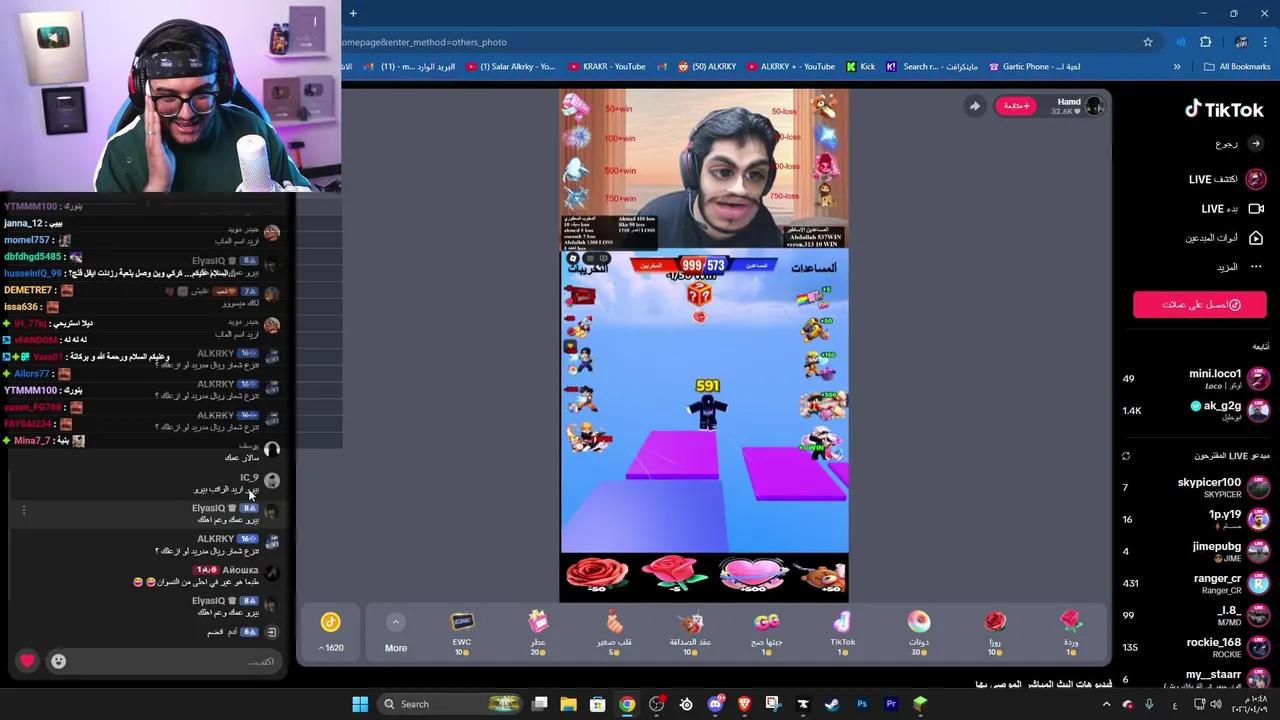Open File Explorer from taskbar
The image size is (1280, 720).
(x=568, y=704)
